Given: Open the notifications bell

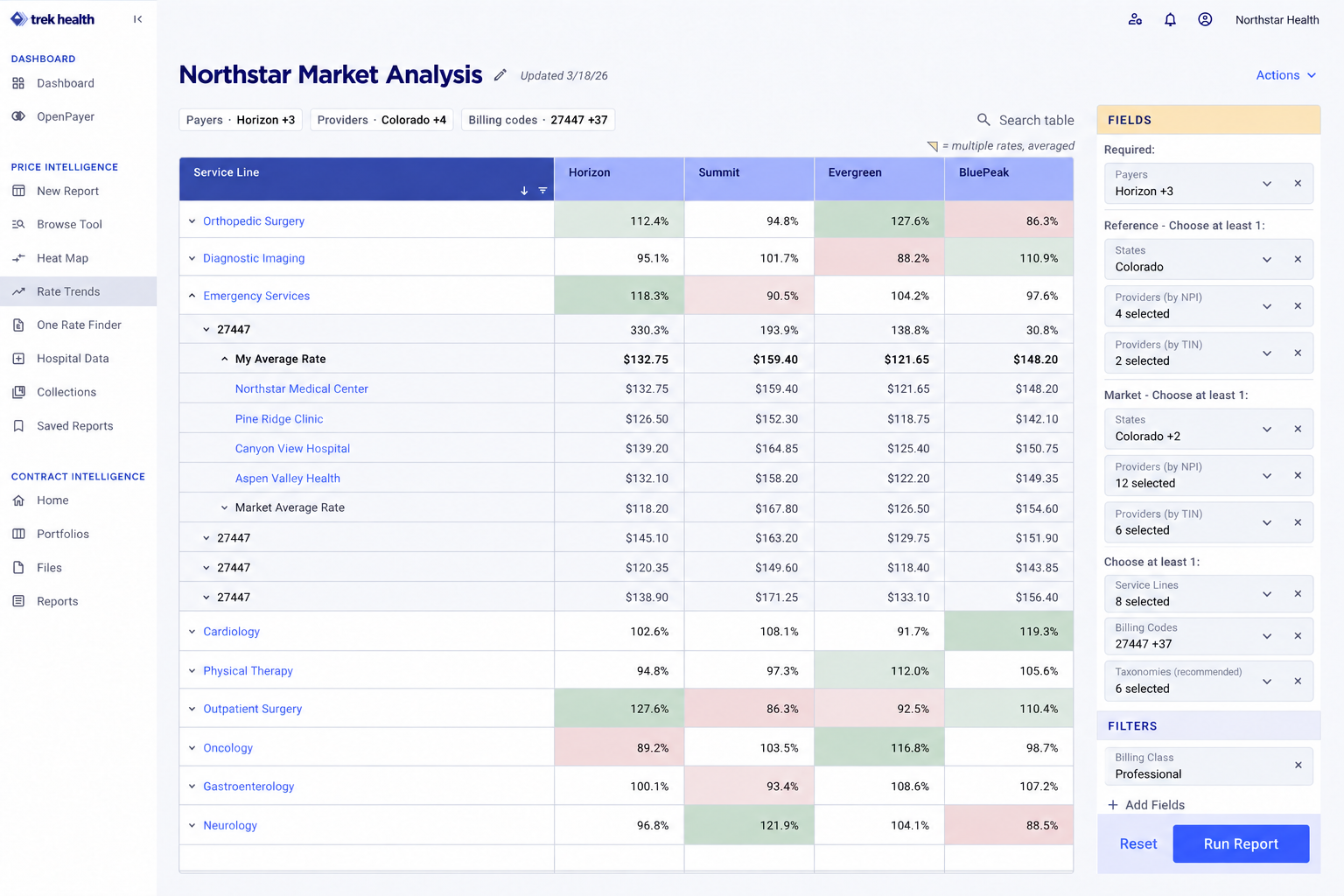Looking at the screenshot, I should (1170, 19).
